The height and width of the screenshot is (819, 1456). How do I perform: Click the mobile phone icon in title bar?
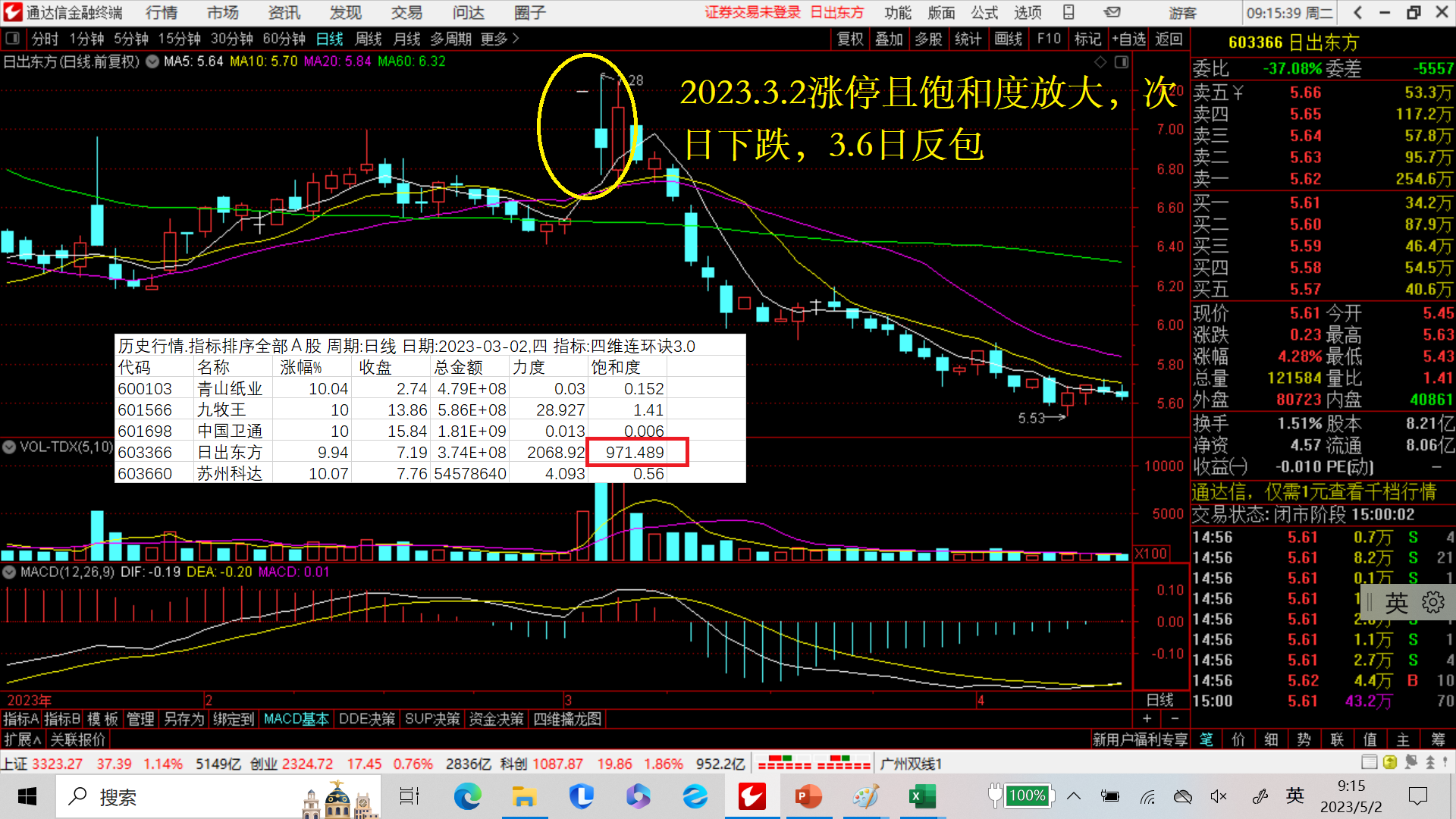pyautogui.click(x=1068, y=12)
